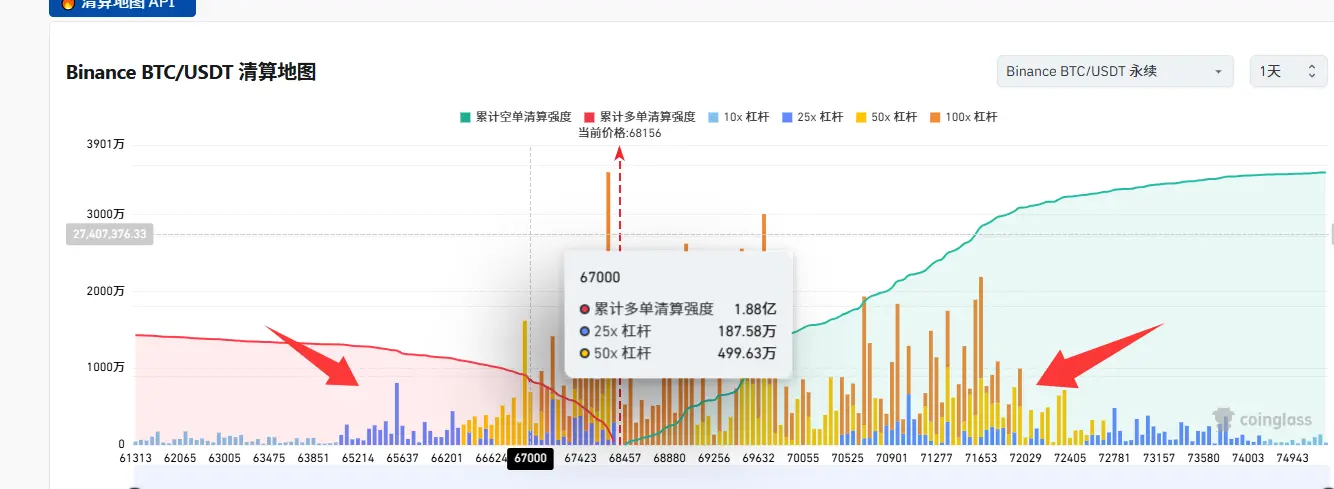This screenshot has height=489, width=1334.
Task: Click the 3000万 y-axis label
Action: (x=105, y=214)
